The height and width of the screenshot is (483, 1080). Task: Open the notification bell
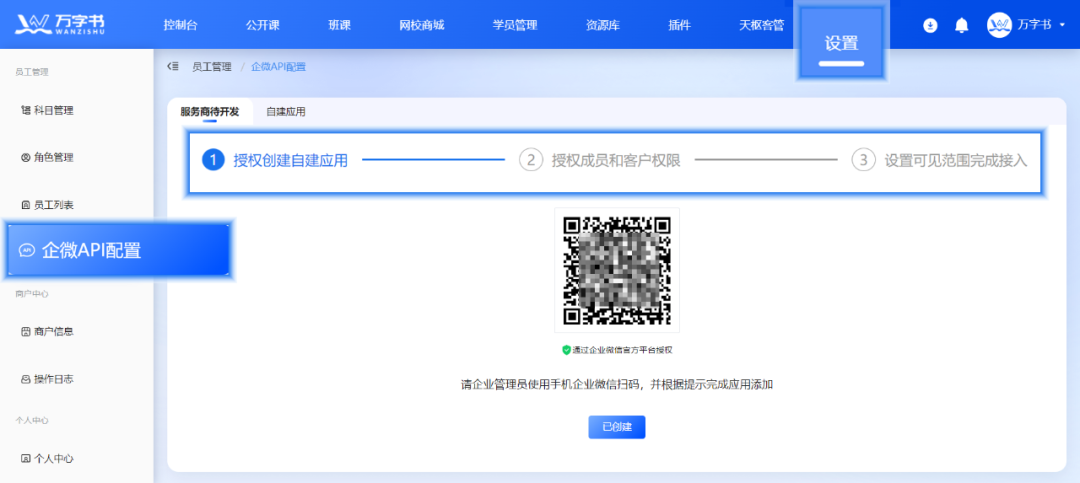point(962,25)
